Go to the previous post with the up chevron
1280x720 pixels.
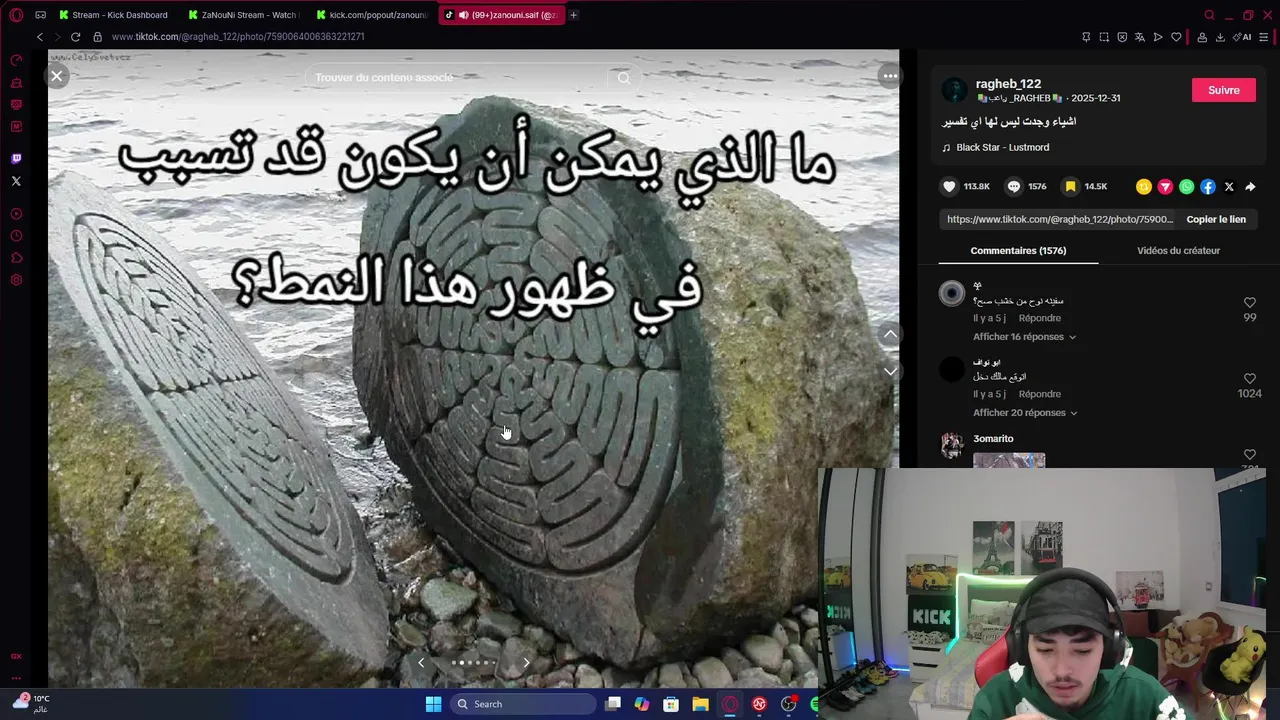(x=890, y=334)
